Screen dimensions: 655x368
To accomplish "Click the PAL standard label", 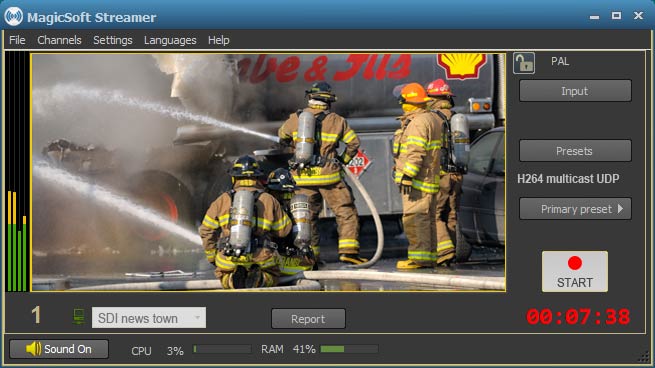I will pyautogui.click(x=560, y=61).
